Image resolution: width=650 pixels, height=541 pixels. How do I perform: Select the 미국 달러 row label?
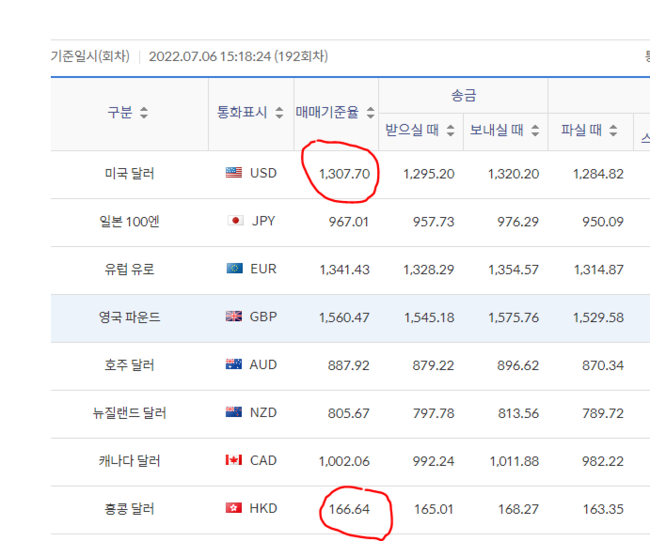pos(129,174)
